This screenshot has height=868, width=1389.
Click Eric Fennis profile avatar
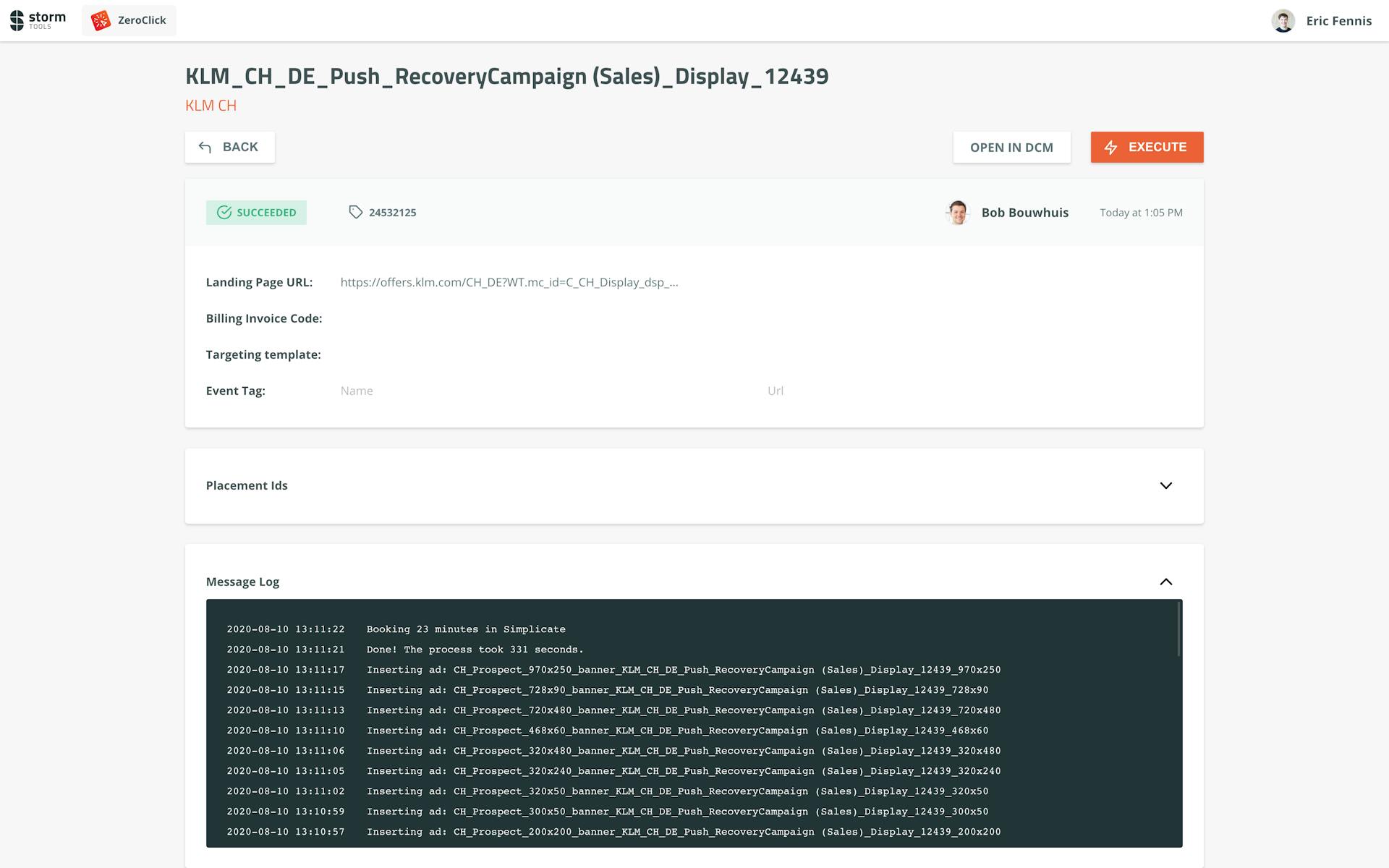click(x=1283, y=21)
